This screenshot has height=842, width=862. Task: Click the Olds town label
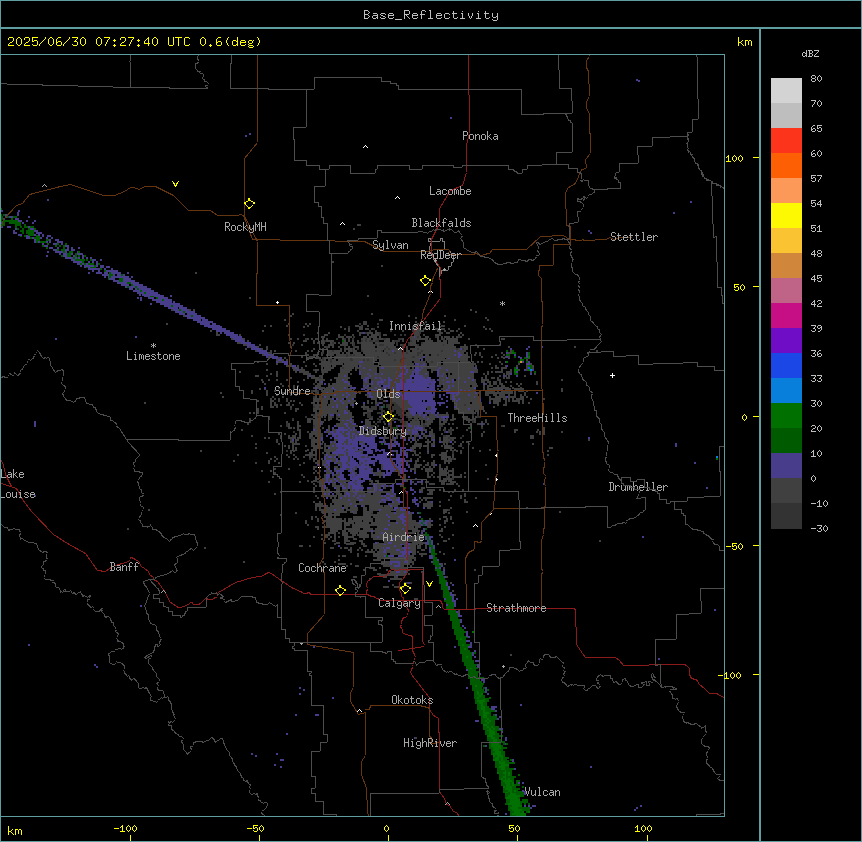(x=388, y=394)
